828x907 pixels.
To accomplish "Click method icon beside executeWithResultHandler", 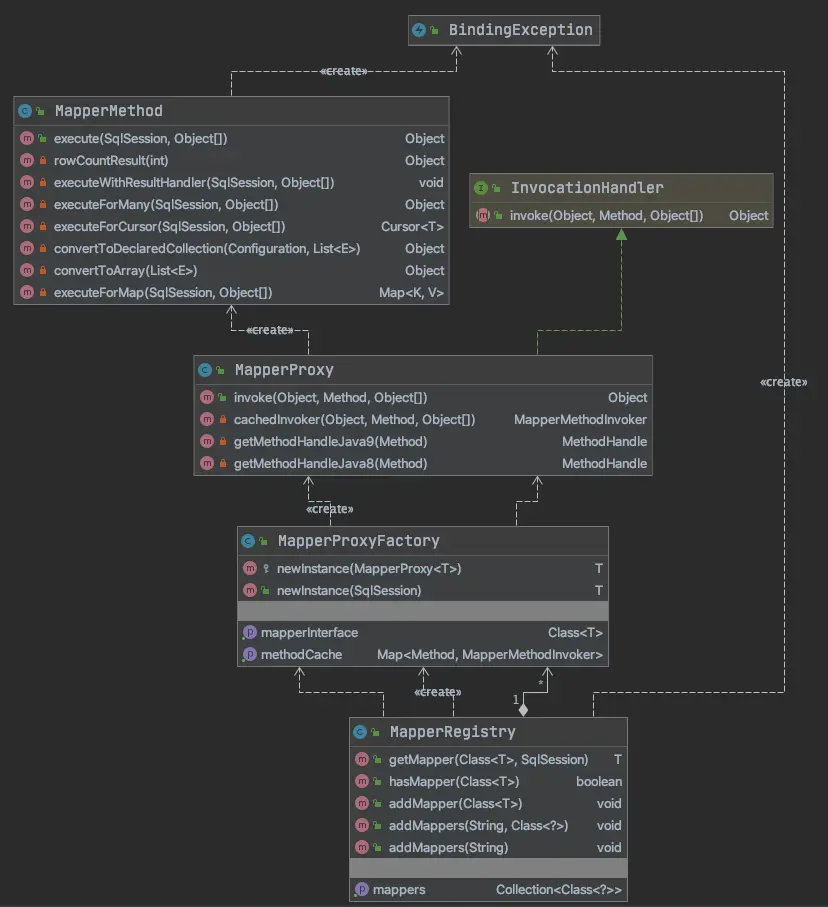I will [27, 183].
